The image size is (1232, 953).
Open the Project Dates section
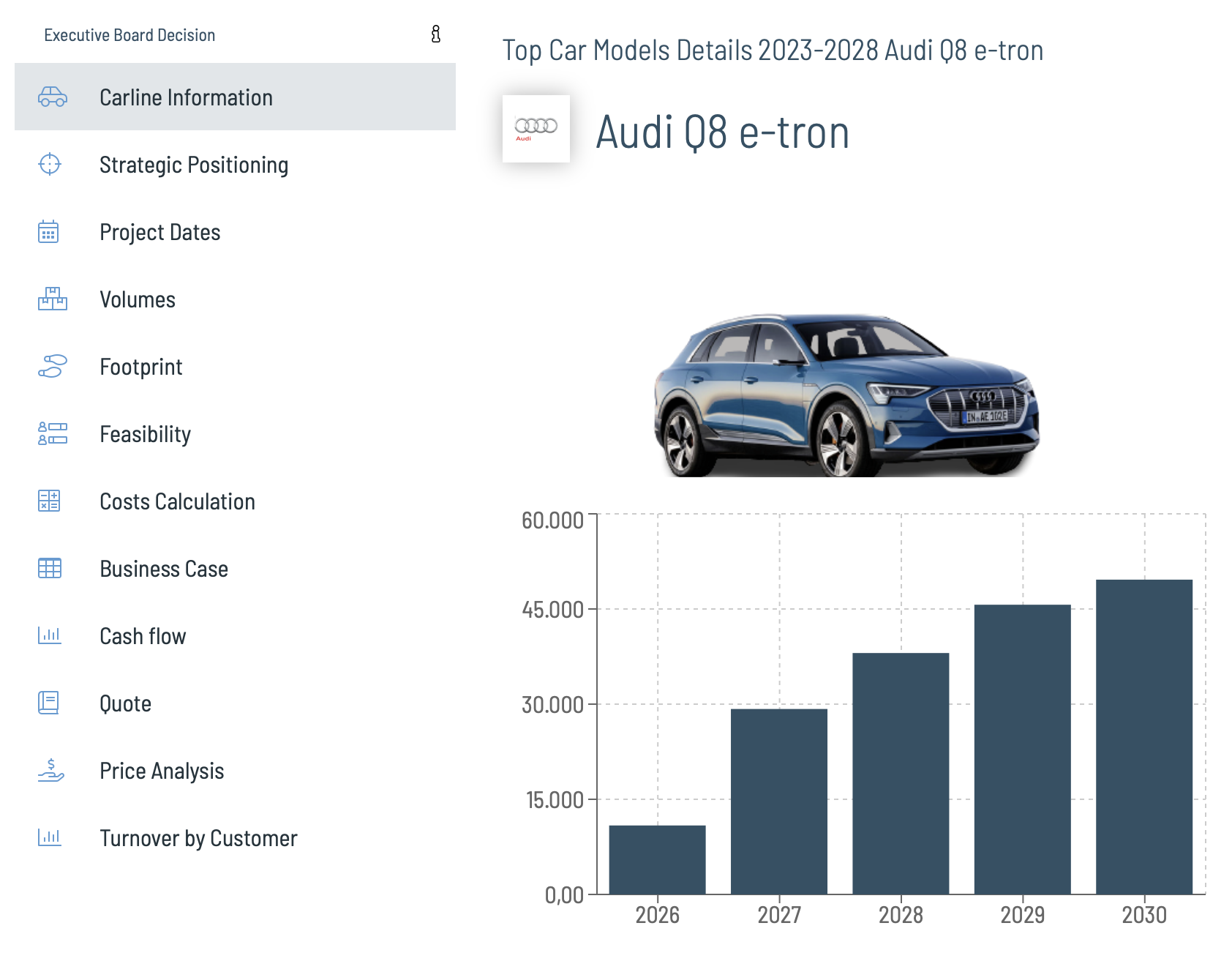click(x=235, y=231)
